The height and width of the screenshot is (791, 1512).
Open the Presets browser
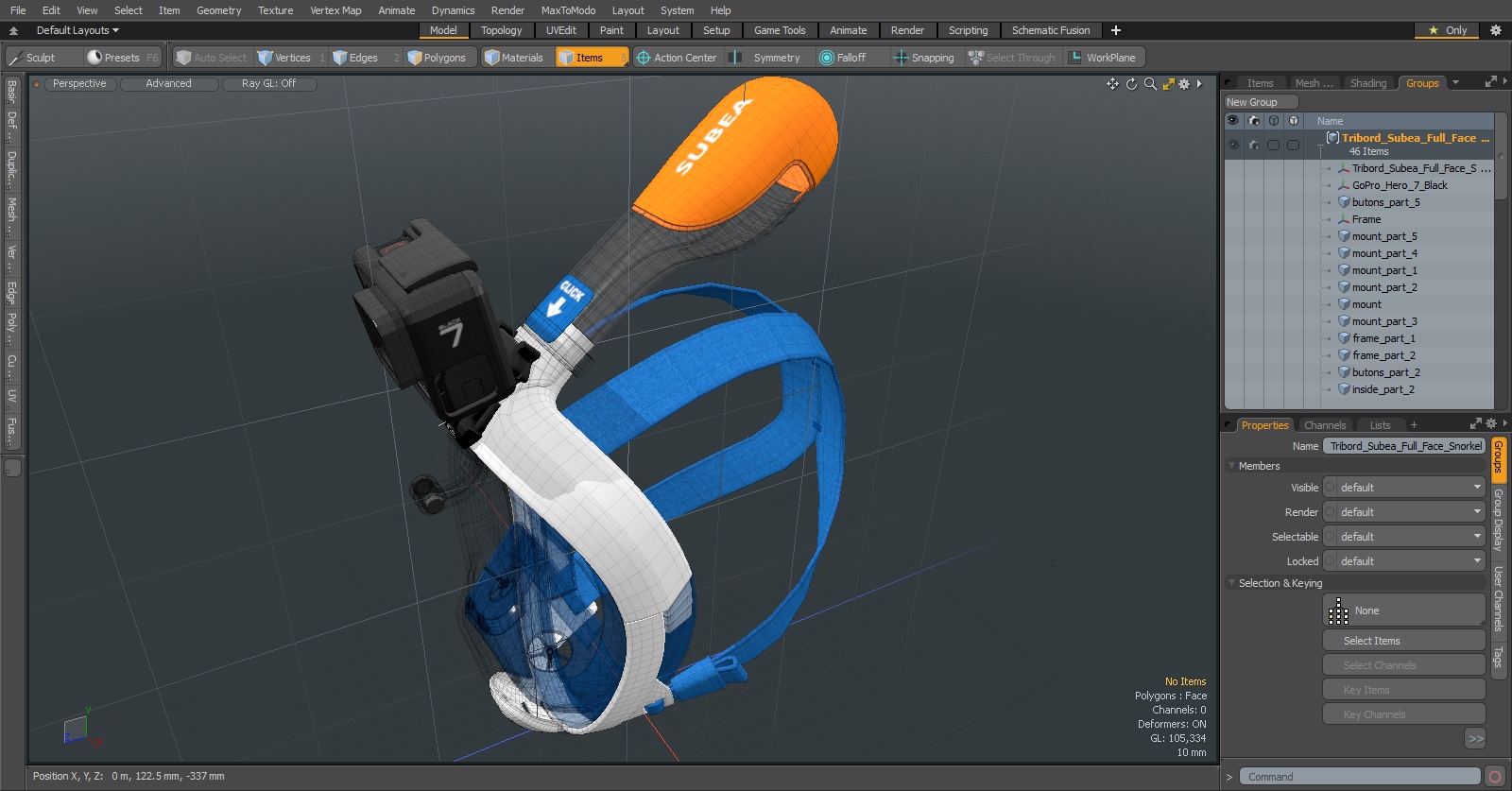122,58
